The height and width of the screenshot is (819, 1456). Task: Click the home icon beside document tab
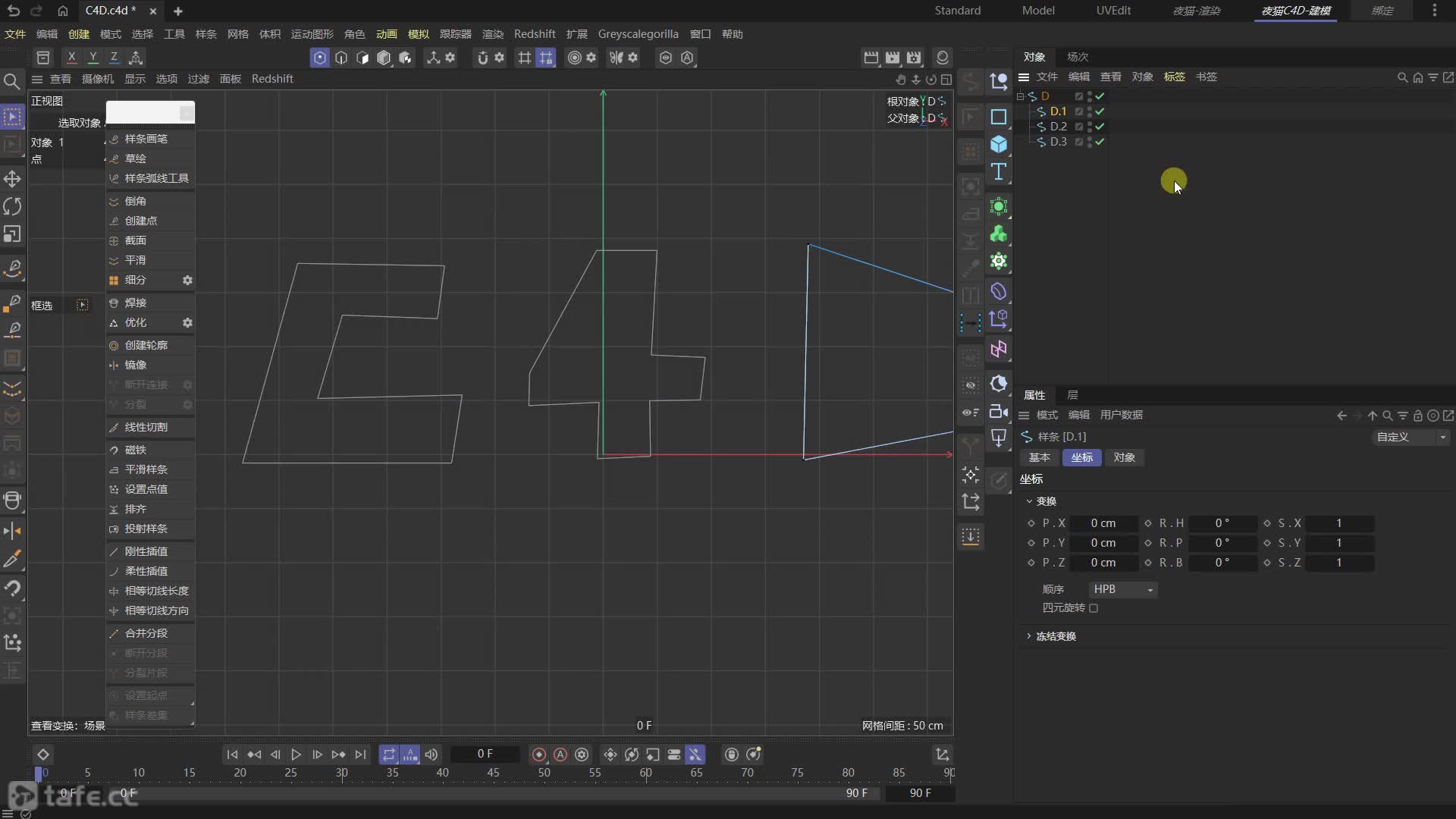[63, 11]
